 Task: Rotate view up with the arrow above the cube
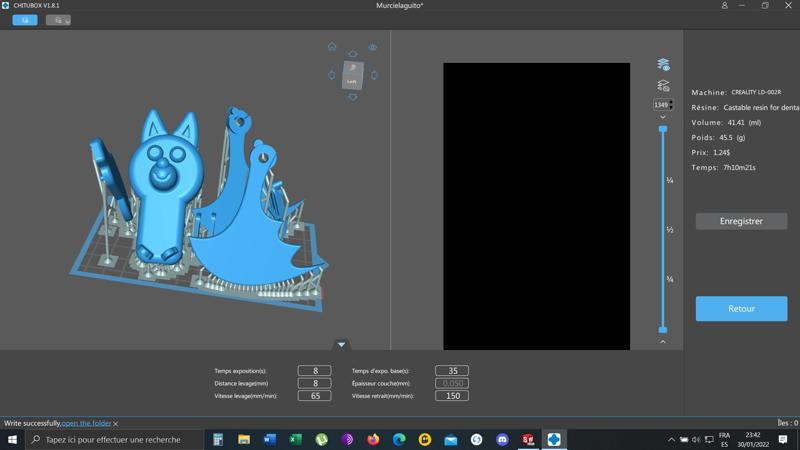click(x=353, y=54)
